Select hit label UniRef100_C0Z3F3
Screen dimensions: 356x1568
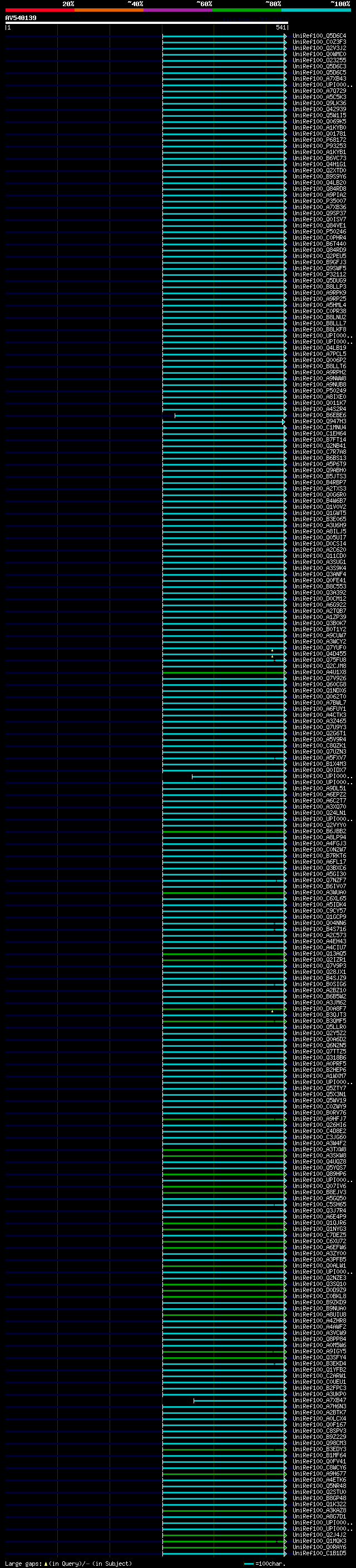coord(319,42)
